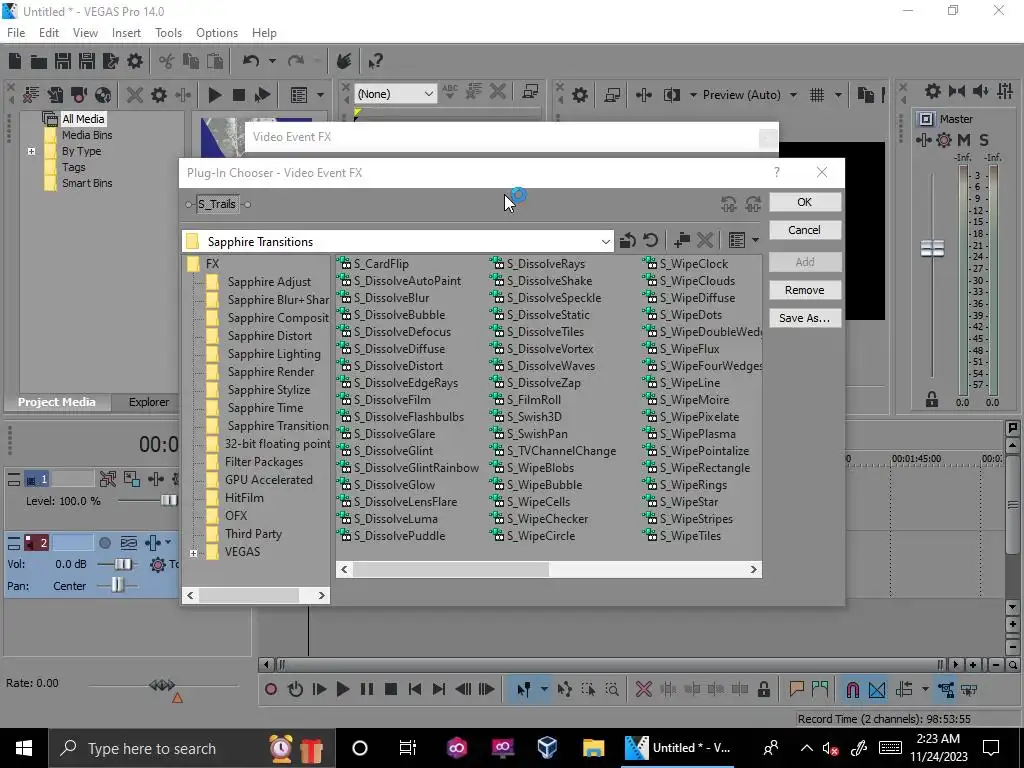Click Move plug-in up folder icon
The width and height of the screenshot is (1024, 768).
coord(627,240)
